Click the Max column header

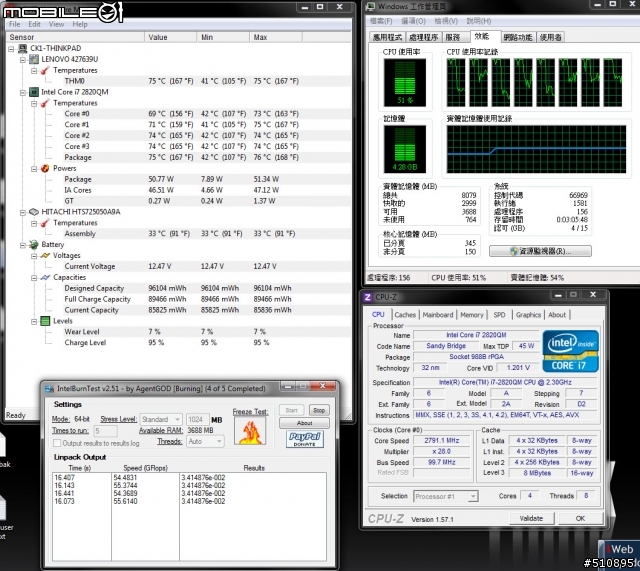pyautogui.click(x=276, y=37)
